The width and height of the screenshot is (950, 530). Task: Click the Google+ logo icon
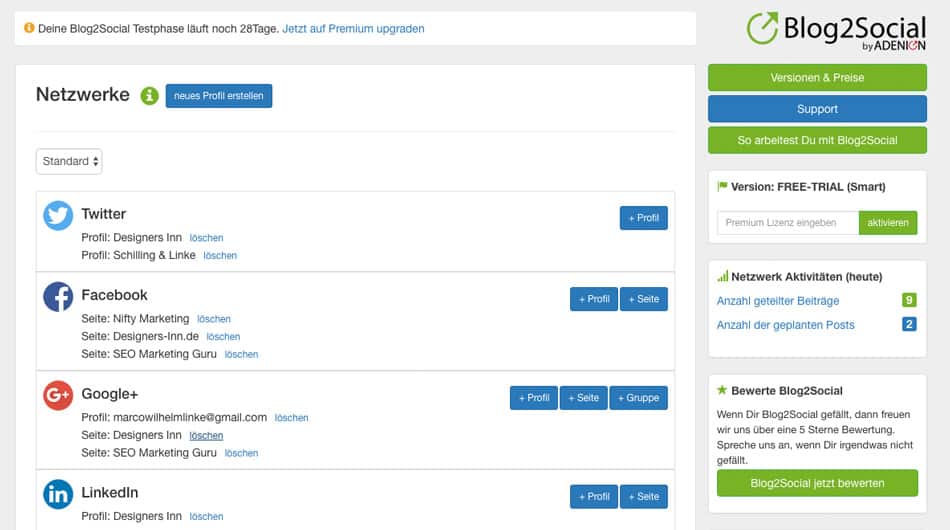click(x=58, y=396)
